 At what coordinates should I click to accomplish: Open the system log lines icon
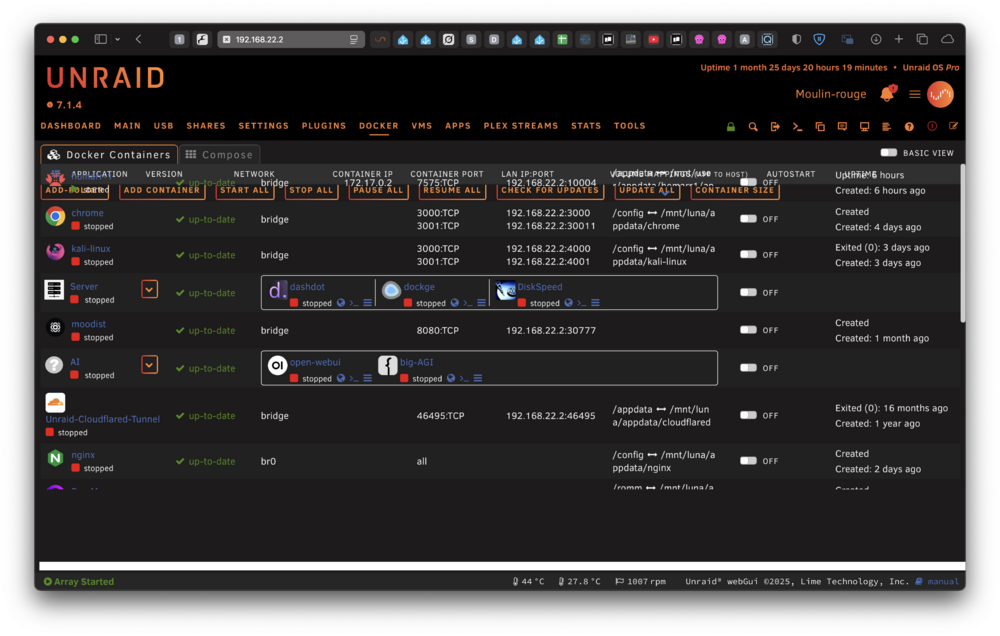(x=886, y=127)
